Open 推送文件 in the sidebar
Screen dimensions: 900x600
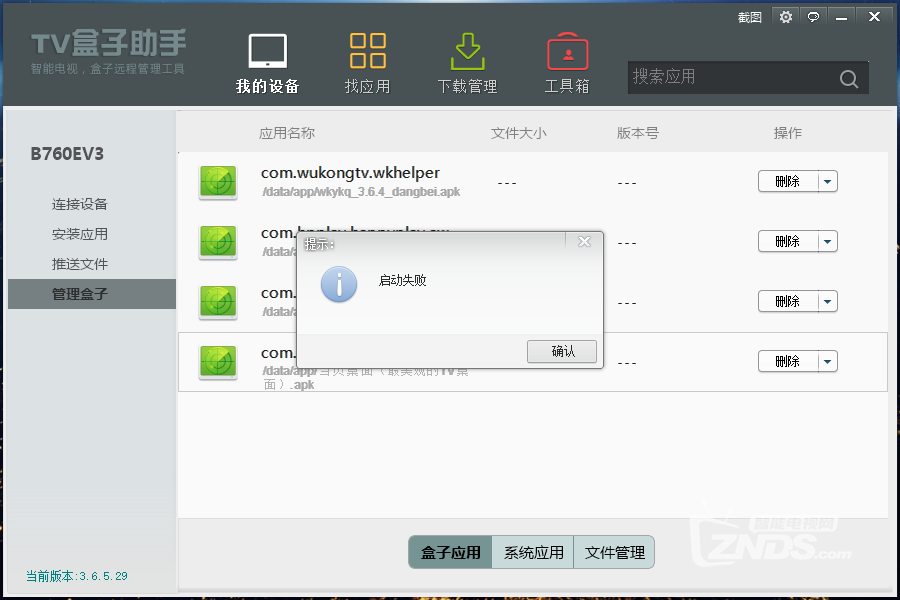pyautogui.click(x=80, y=264)
